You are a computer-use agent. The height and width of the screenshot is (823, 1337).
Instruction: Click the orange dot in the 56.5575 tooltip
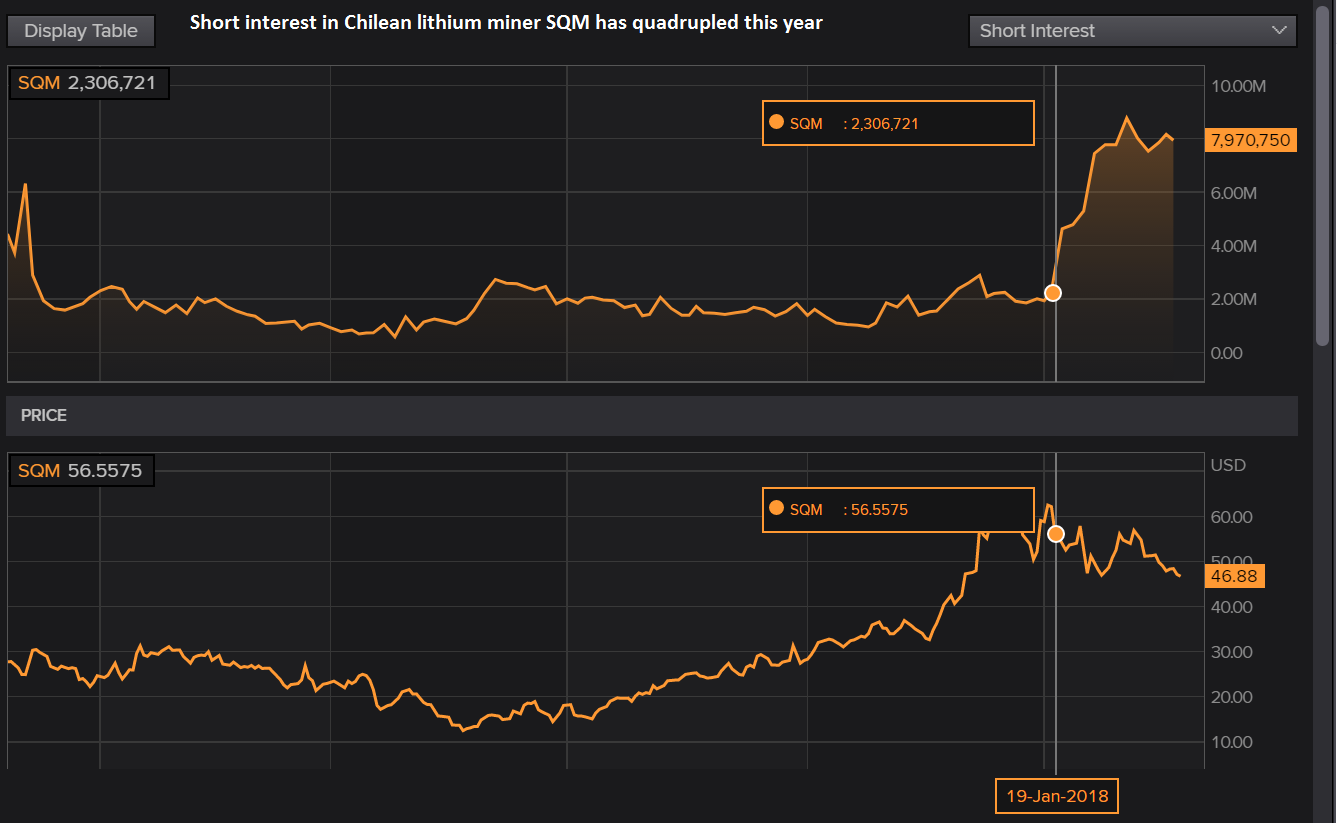tap(777, 509)
